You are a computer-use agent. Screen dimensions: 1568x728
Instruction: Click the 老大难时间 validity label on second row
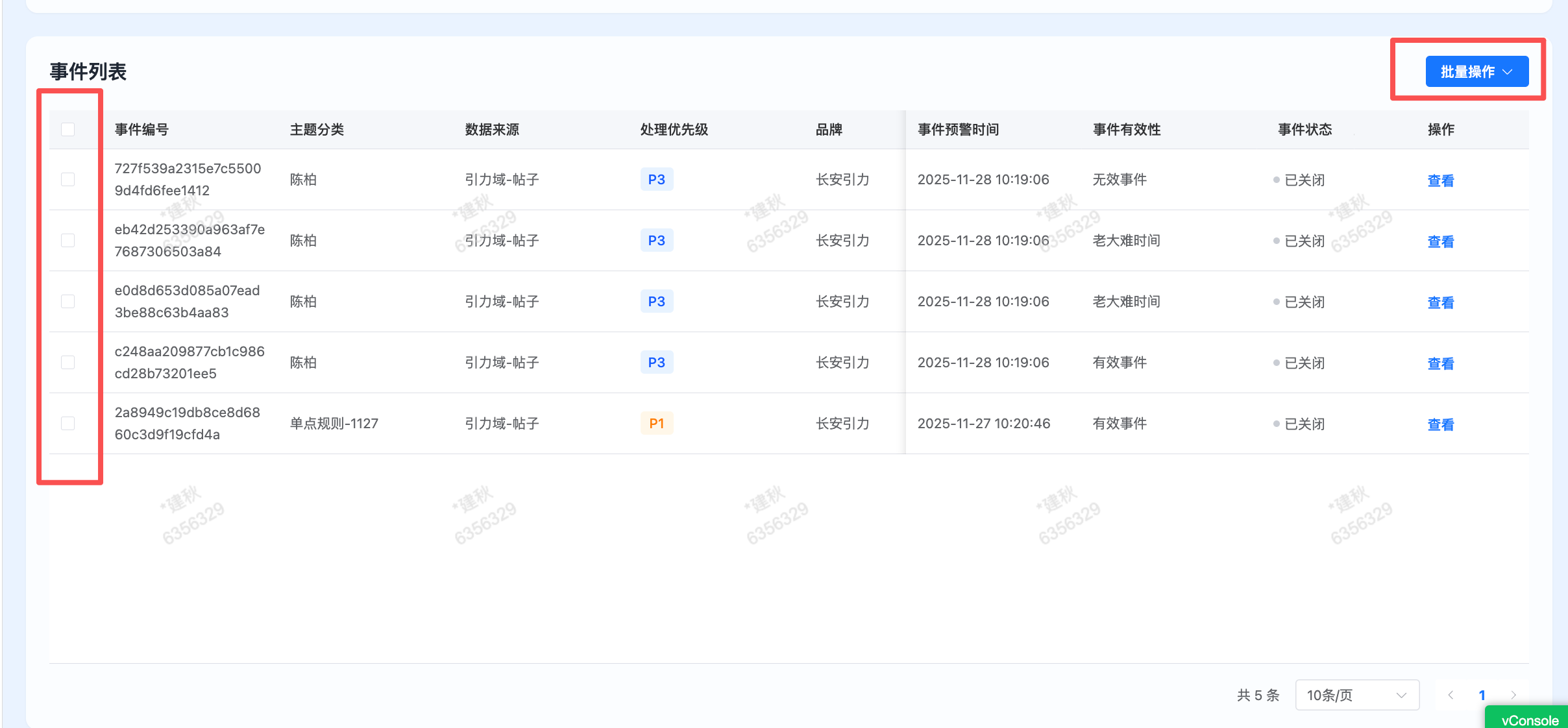(x=1125, y=240)
